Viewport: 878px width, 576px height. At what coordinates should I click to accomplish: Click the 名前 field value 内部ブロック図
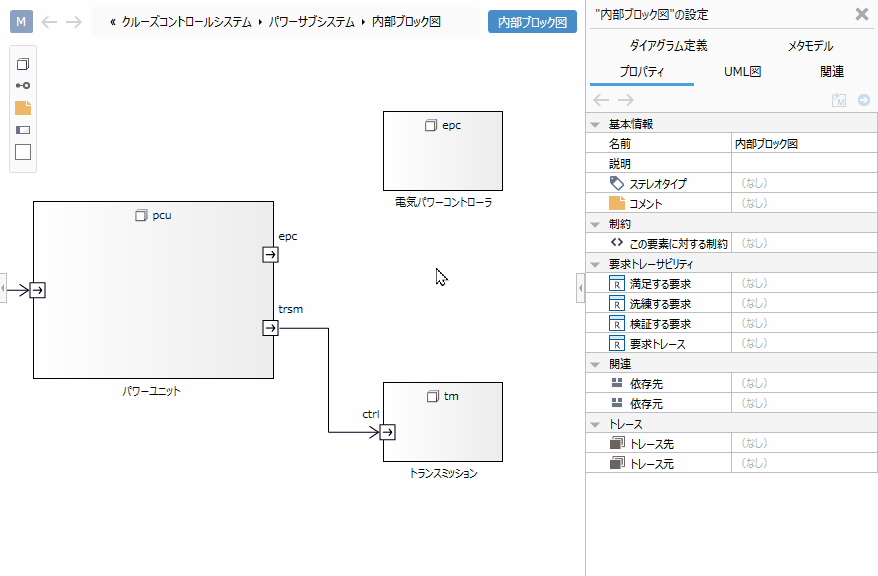pos(803,144)
